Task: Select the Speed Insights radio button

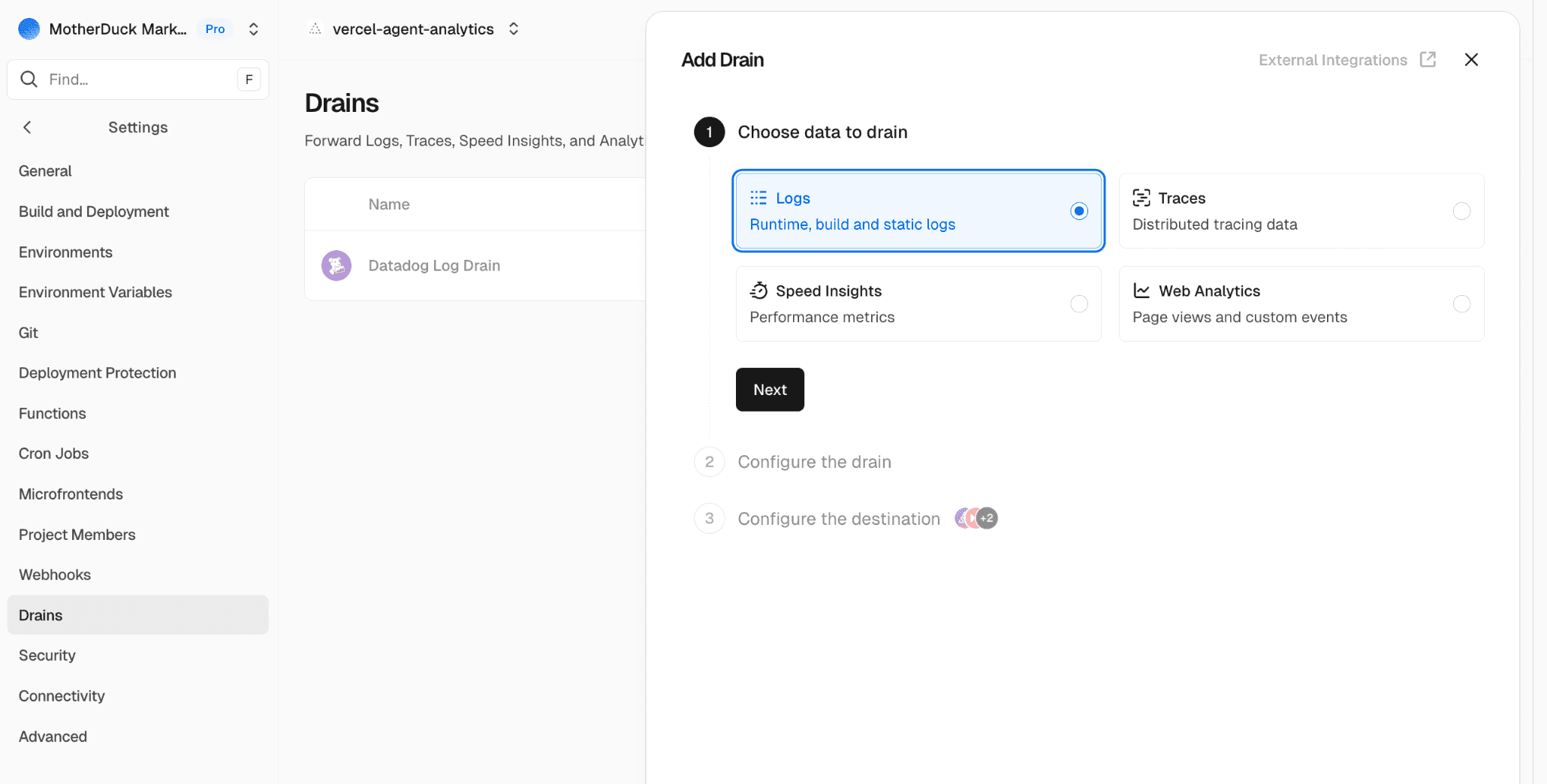Action: pos(1078,304)
